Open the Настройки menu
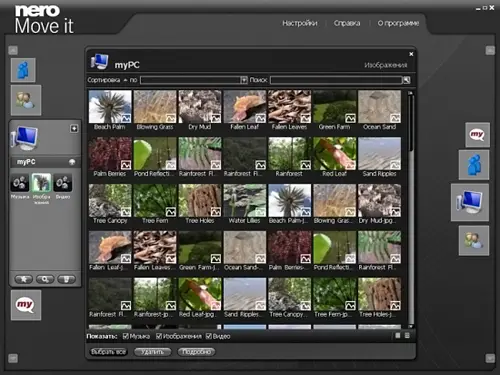 (x=300, y=23)
